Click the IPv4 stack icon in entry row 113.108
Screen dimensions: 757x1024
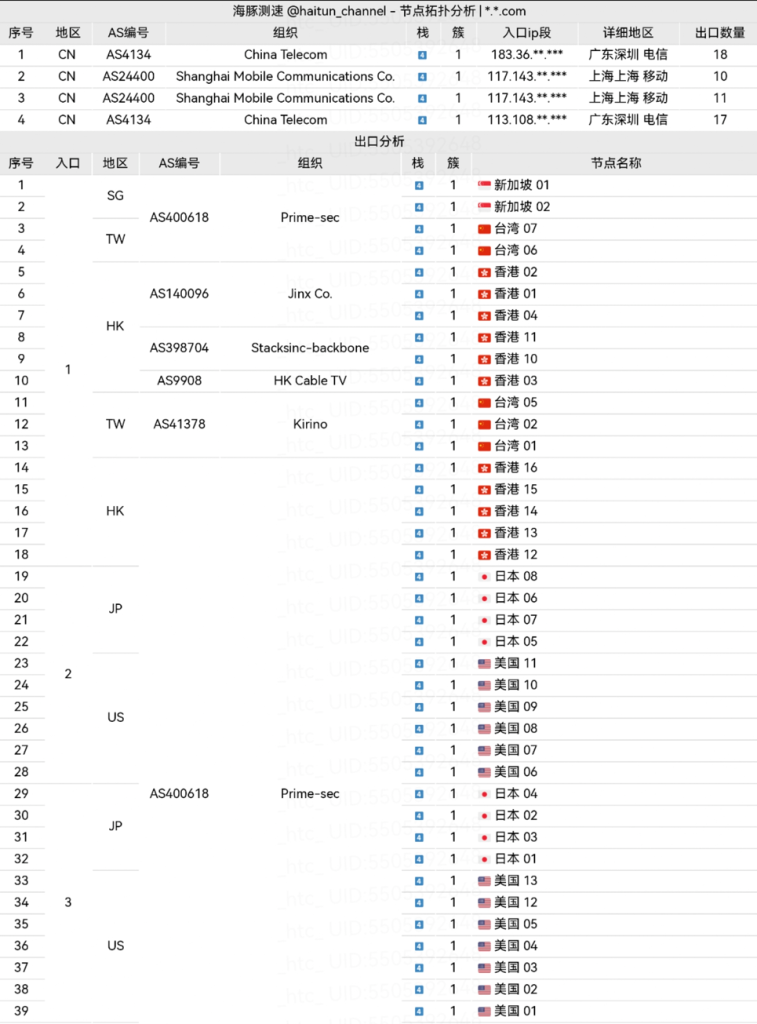coord(422,120)
